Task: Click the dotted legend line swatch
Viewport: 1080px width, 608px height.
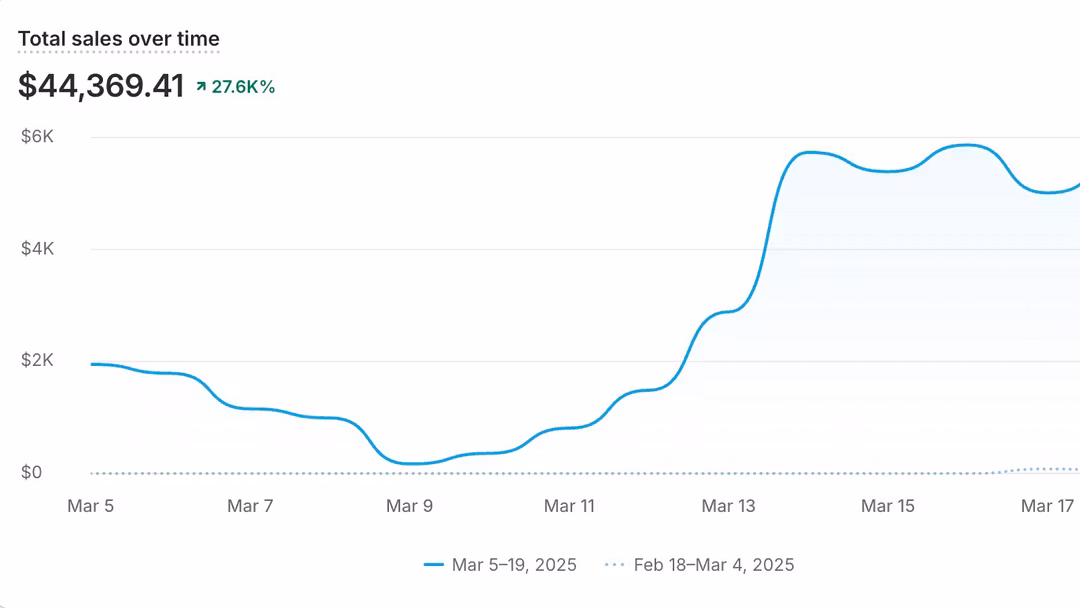Action: click(x=615, y=565)
